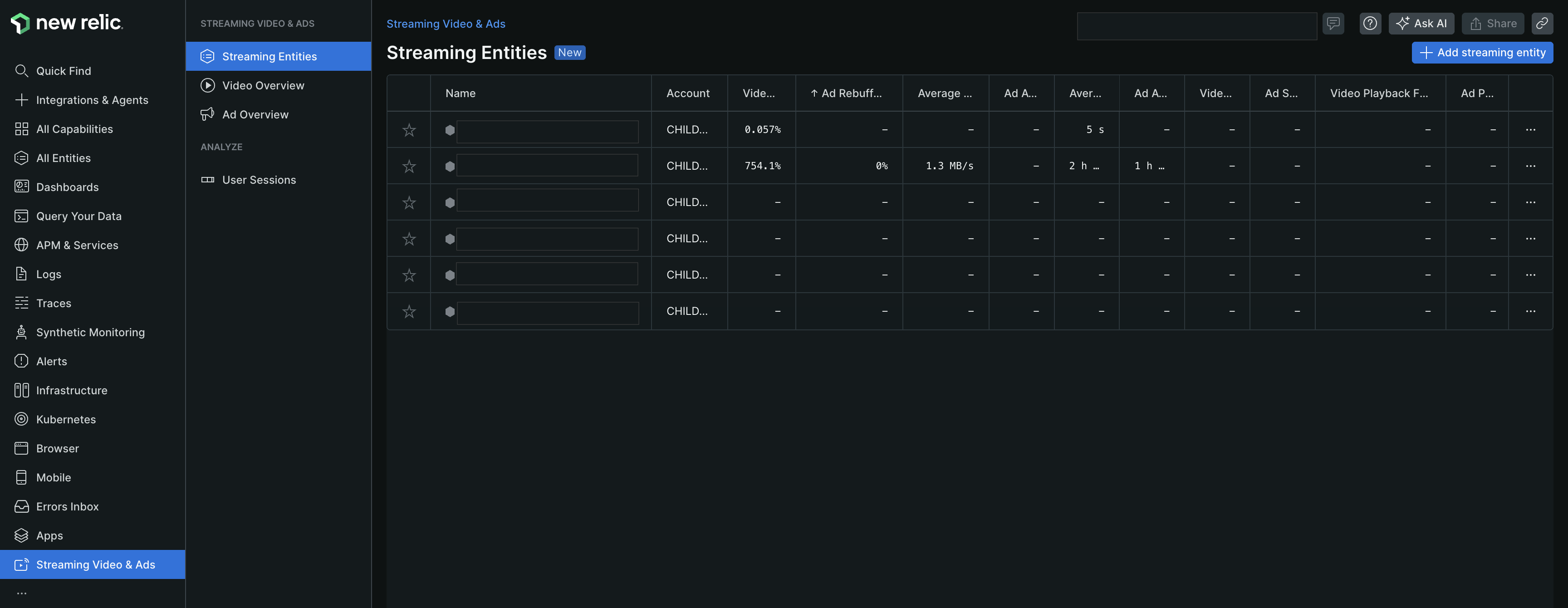Click the search field in the top bar

[1196, 26]
